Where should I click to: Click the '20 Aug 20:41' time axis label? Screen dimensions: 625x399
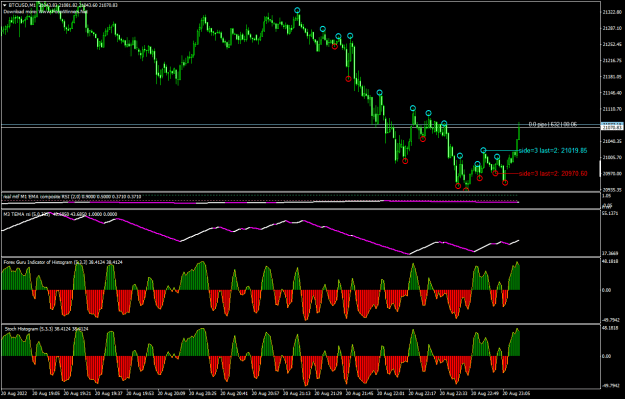(235, 393)
